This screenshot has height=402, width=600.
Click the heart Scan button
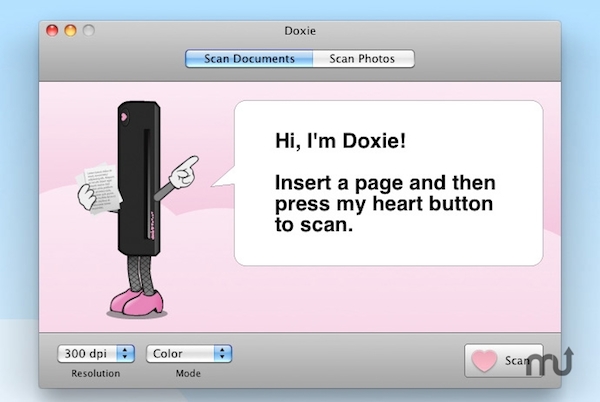tap(504, 360)
